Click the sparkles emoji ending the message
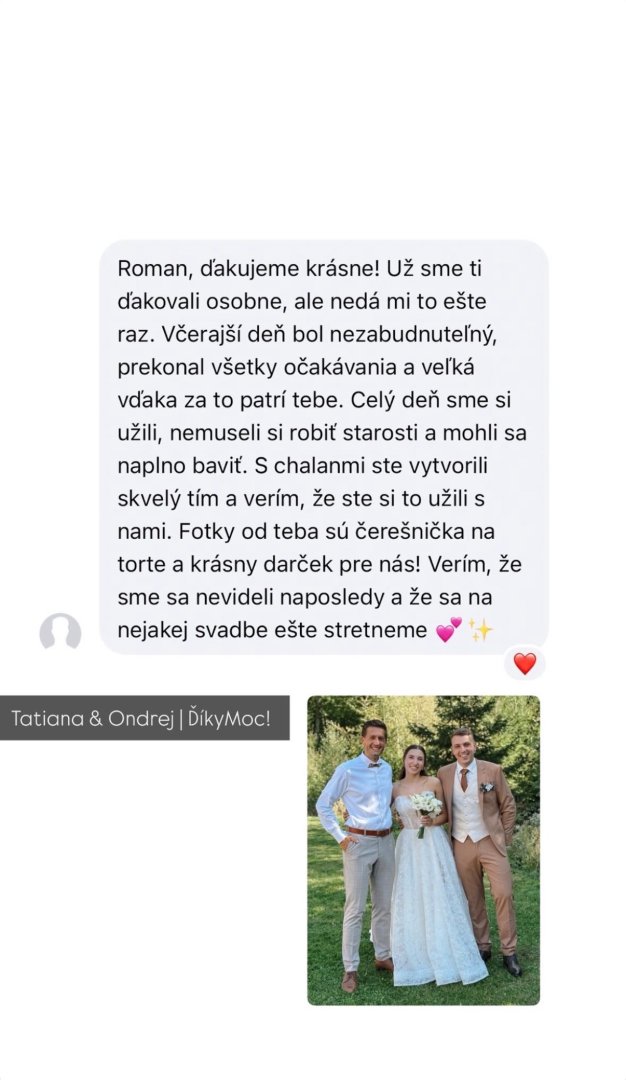Screen dimensions: 626x1080 coord(481,630)
